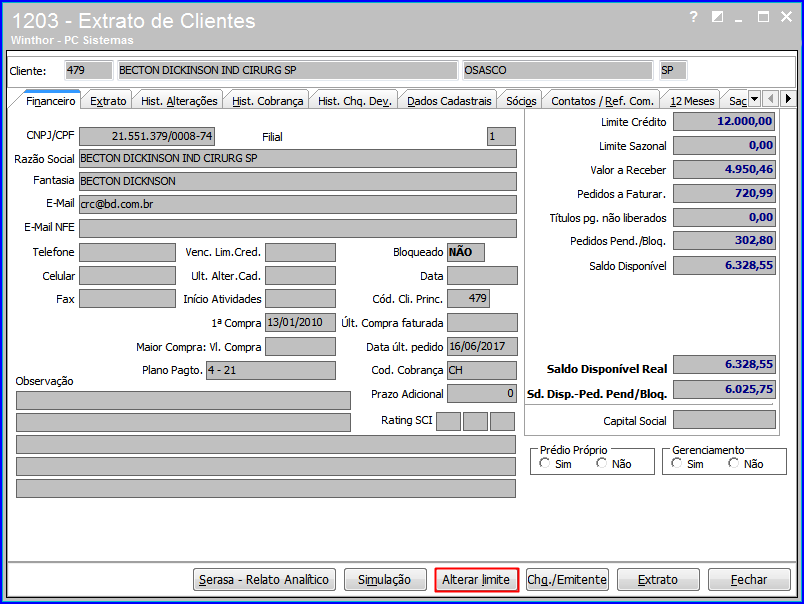Click the Pedidos a Faturar value field

[724, 194]
